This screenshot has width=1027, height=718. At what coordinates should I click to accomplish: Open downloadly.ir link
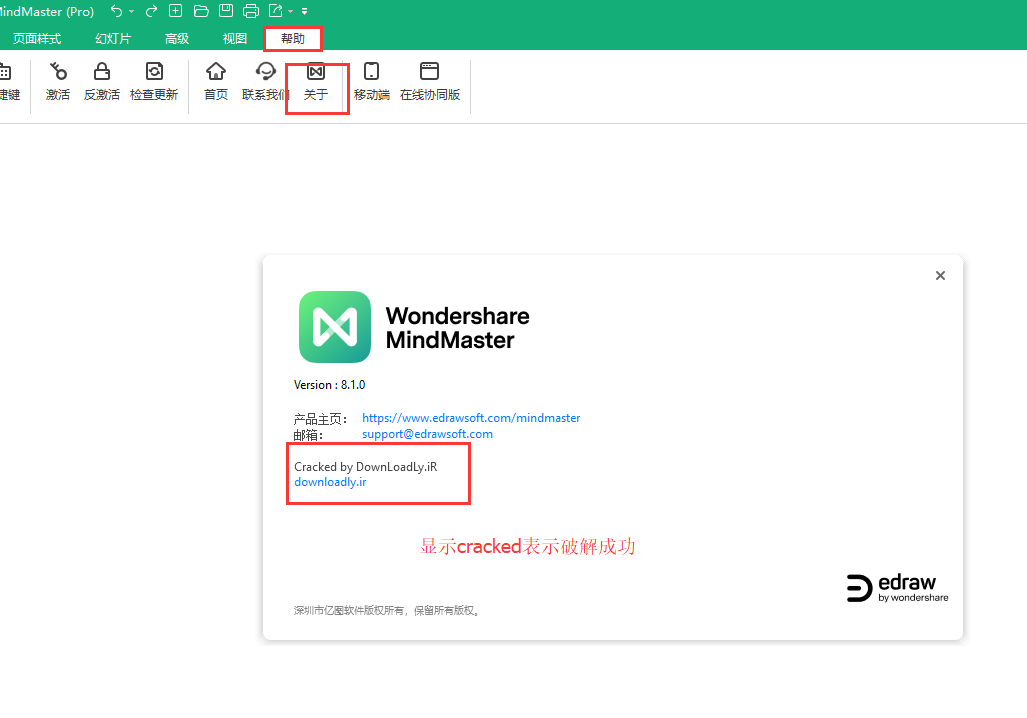(x=330, y=482)
